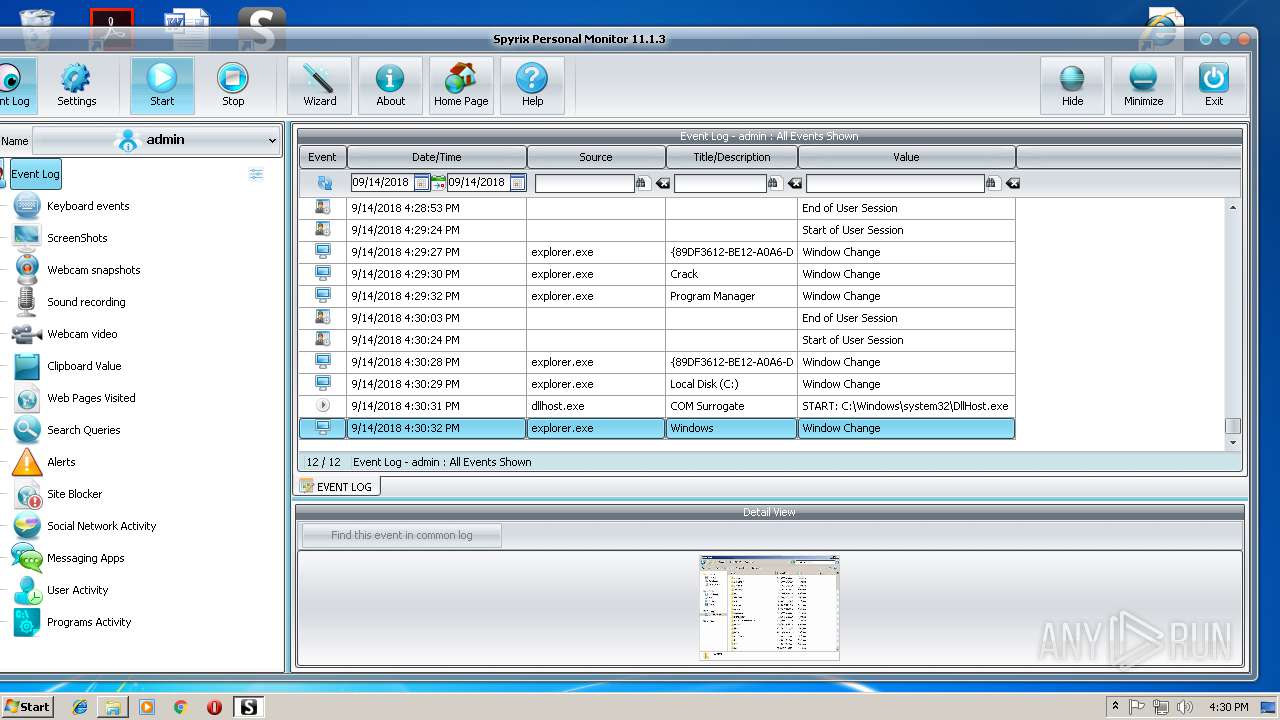Sort by the Event column header
Screen dimensions: 1280x720
pyautogui.click(x=322, y=157)
